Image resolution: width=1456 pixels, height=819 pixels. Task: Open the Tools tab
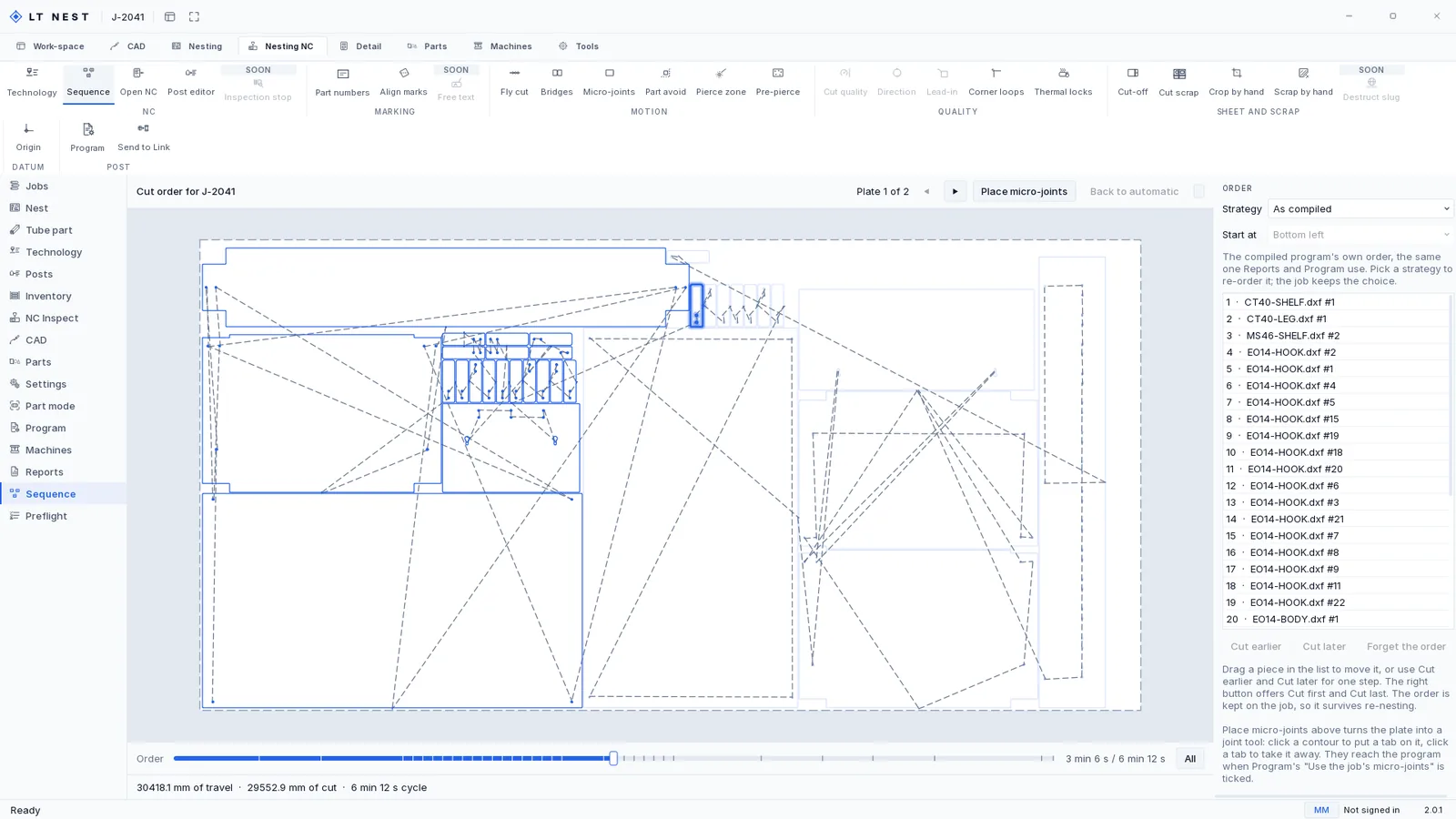(579, 46)
